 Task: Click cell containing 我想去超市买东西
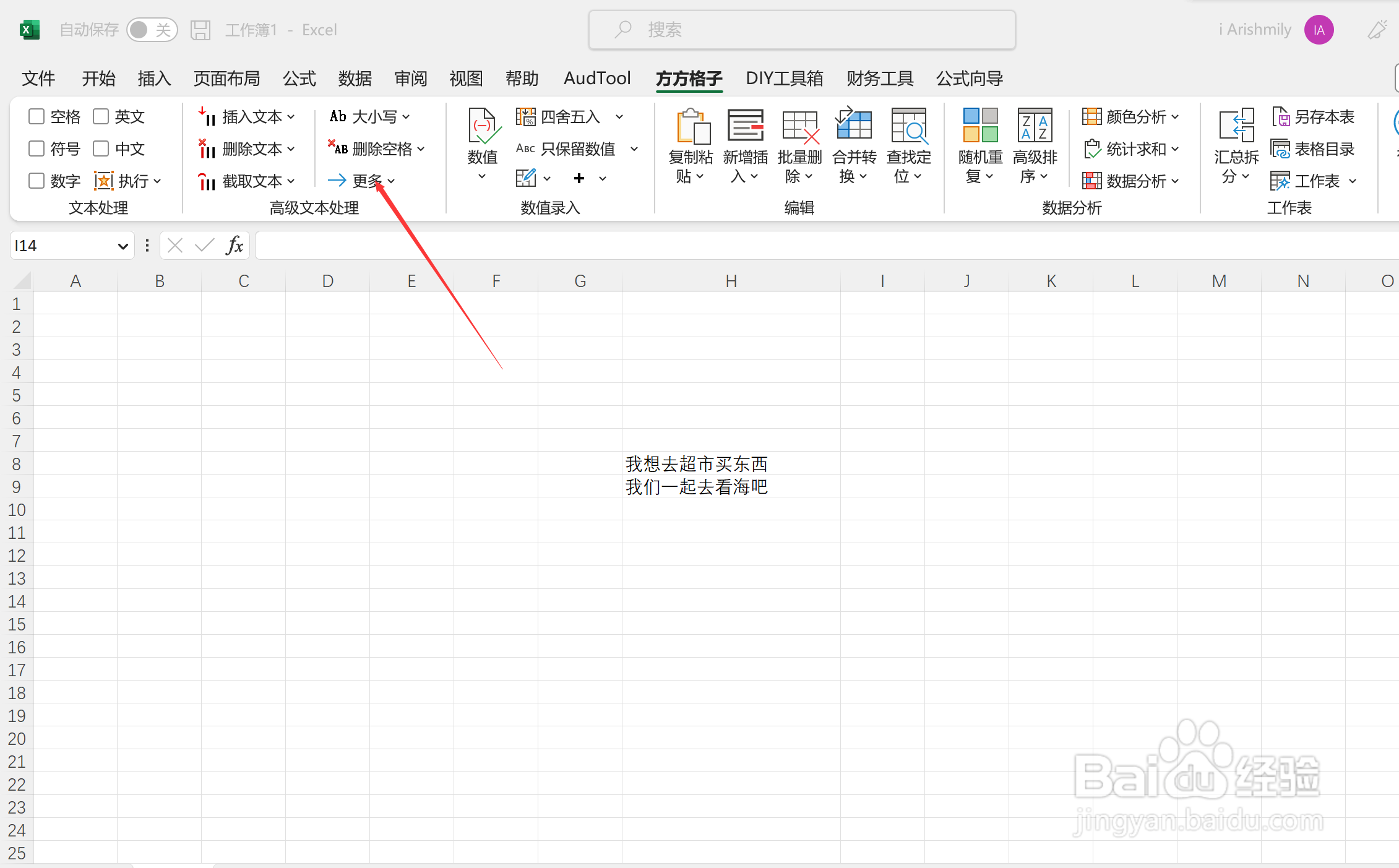click(731, 464)
